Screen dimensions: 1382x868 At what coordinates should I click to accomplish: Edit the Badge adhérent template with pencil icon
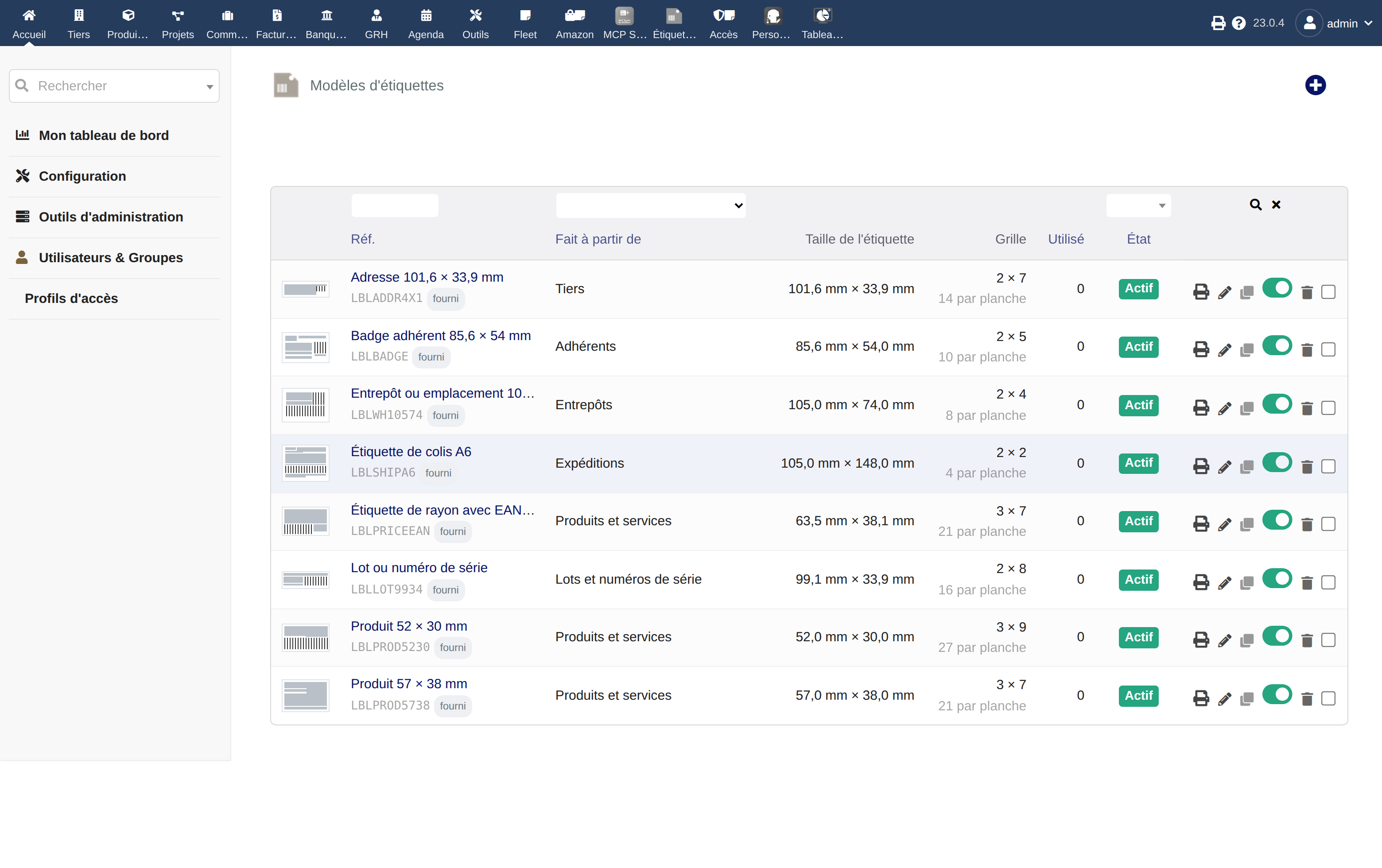[1224, 351]
